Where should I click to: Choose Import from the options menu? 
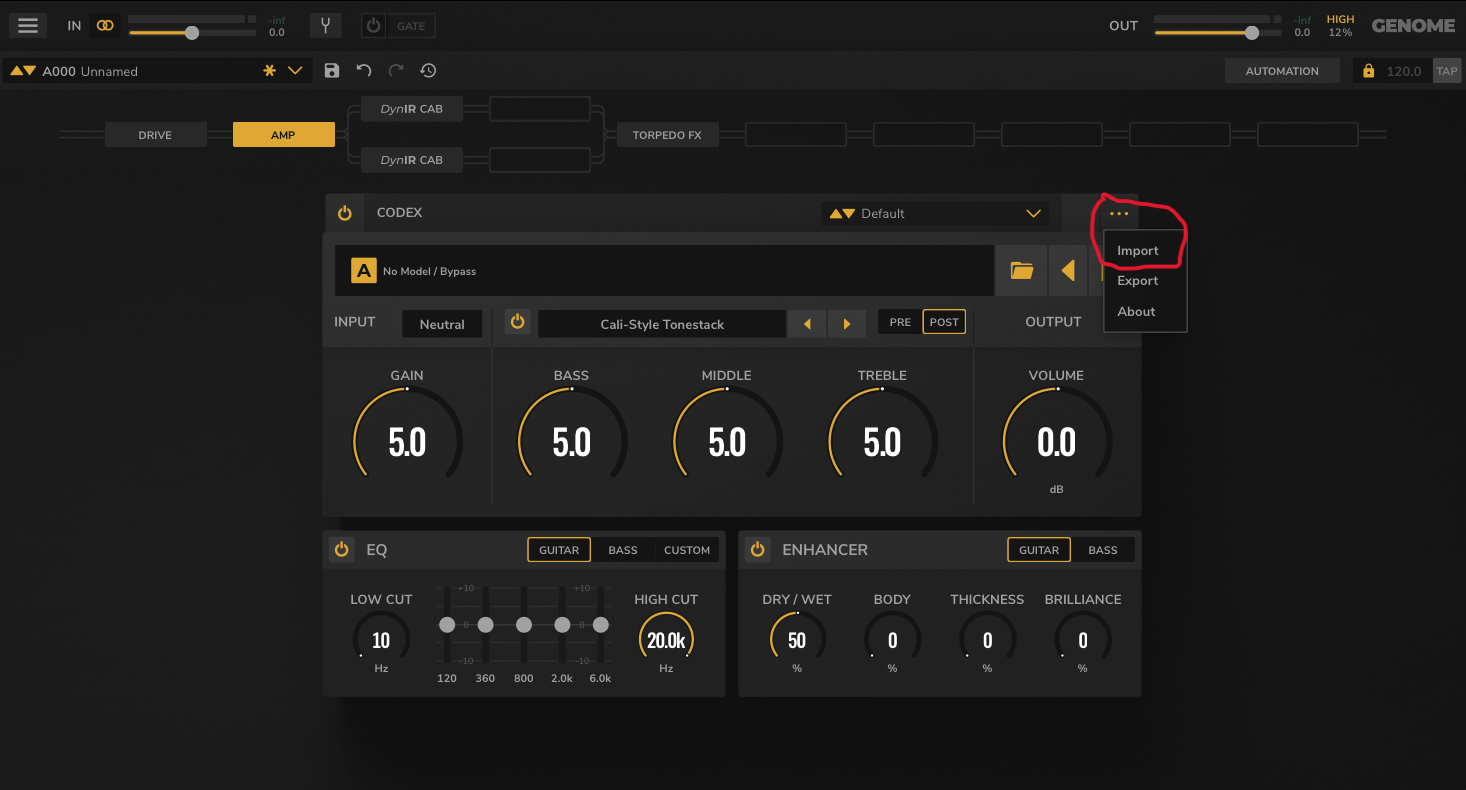pyautogui.click(x=1138, y=251)
